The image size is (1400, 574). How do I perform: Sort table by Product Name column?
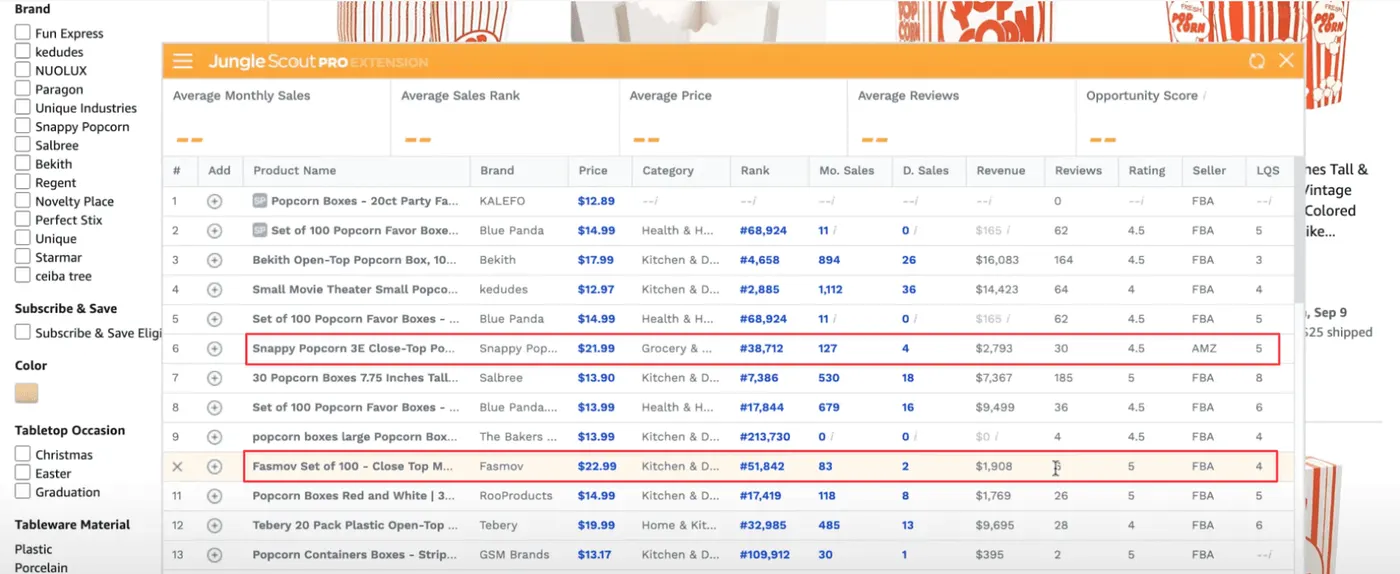(x=294, y=171)
